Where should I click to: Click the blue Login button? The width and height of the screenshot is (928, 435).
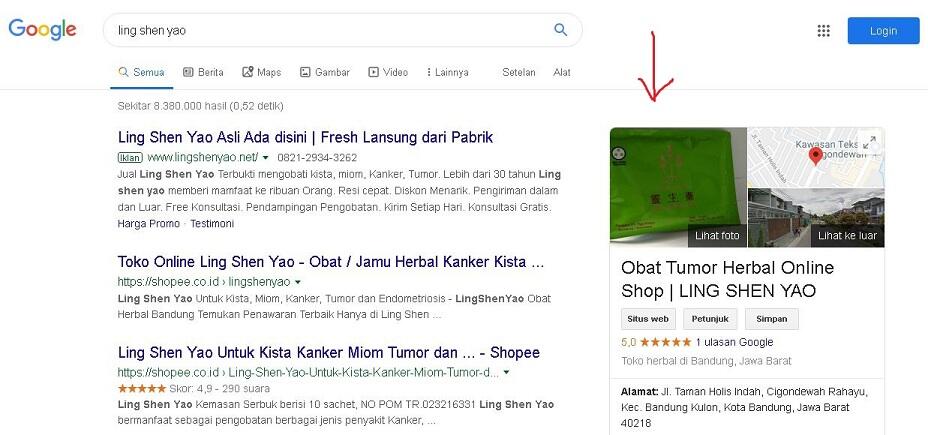click(883, 31)
